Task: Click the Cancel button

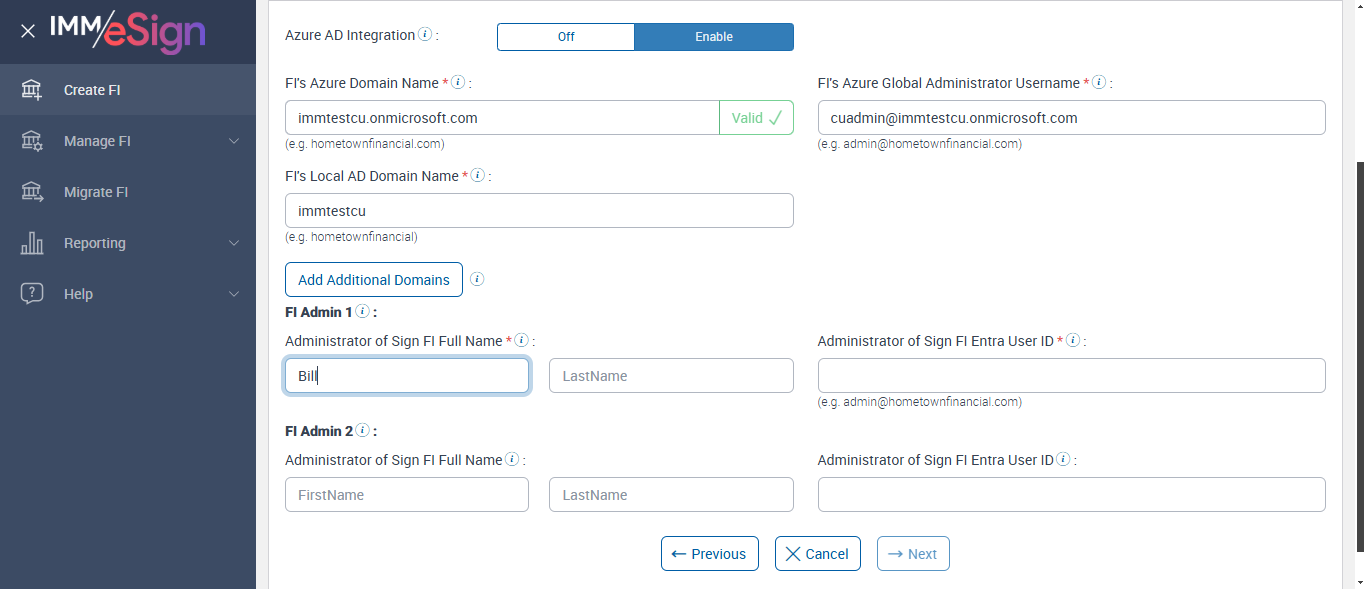Action: click(x=817, y=554)
